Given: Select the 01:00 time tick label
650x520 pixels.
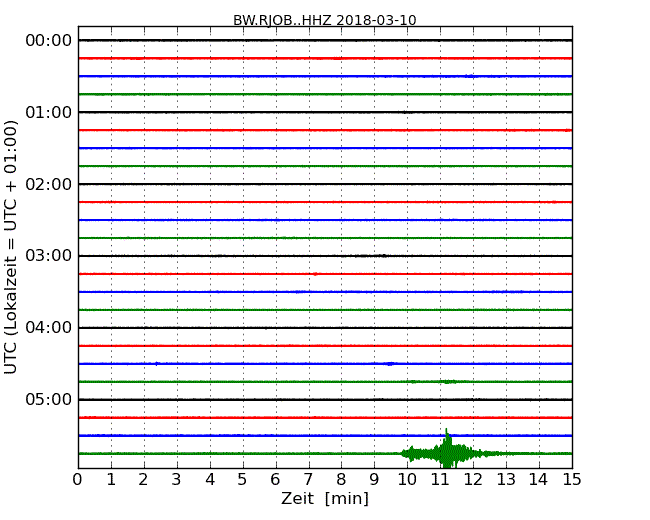Looking at the screenshot, I should (49, 112).
